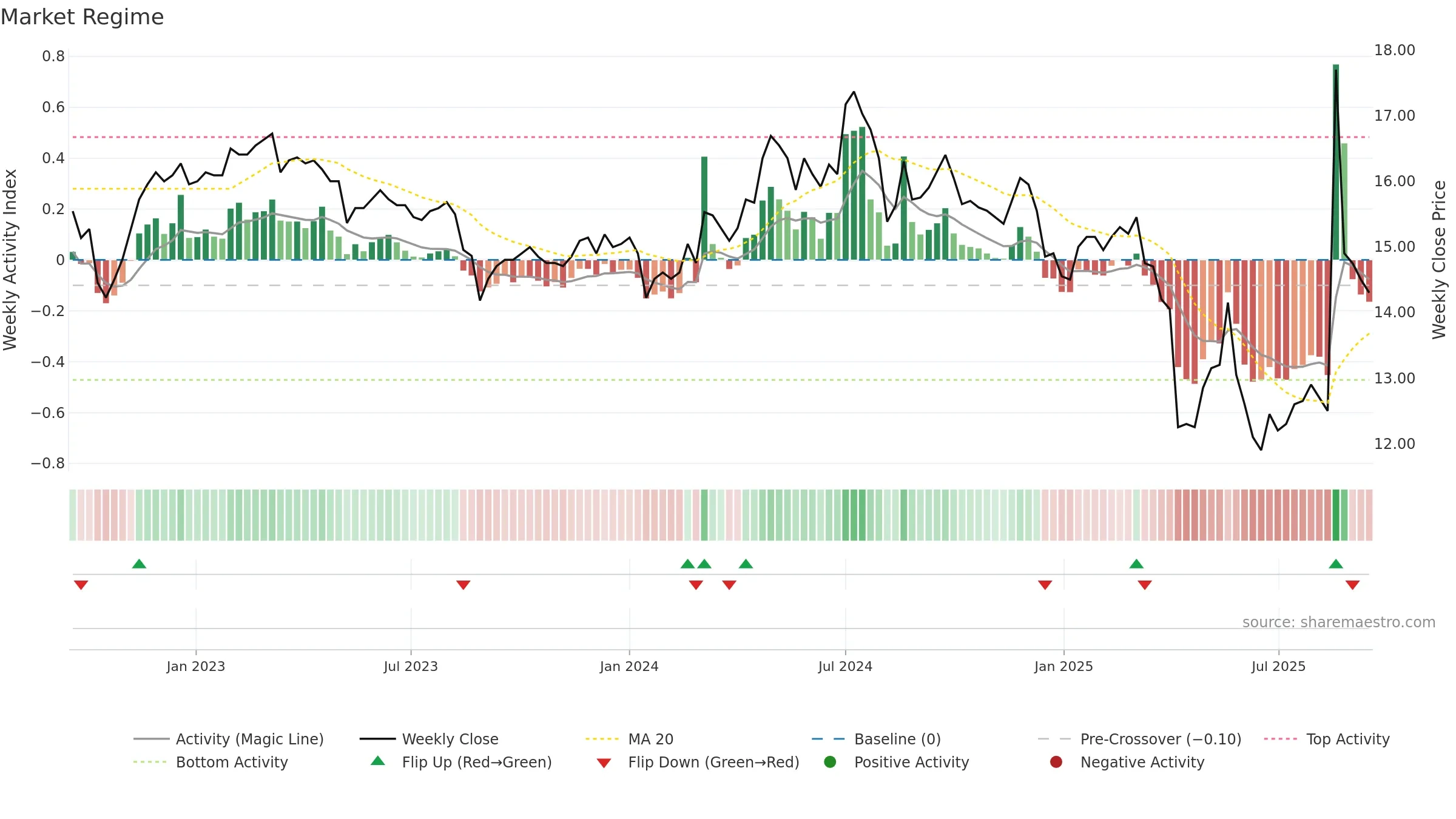Click the tallest green activity bar in August 2025

pos(1336,162)
